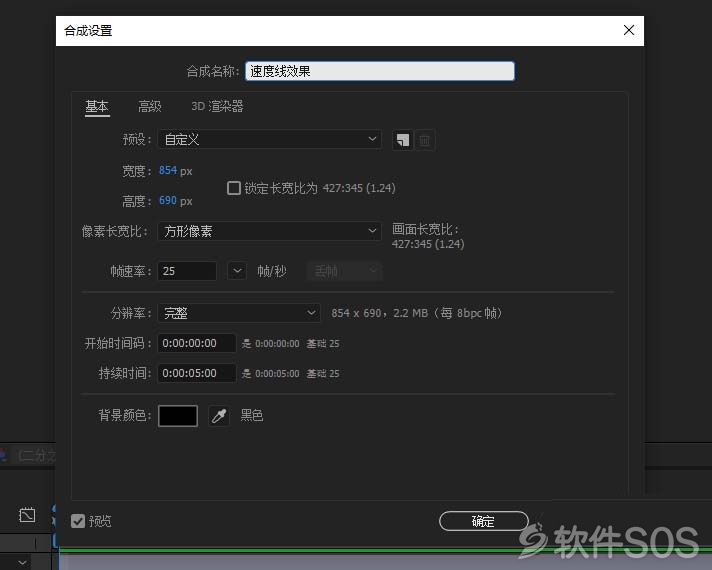Image resolution: width=712 pixels, height=570 pixels.
Task: Toggle 锁定长宽比 checkbox
Action: [233, 188]
